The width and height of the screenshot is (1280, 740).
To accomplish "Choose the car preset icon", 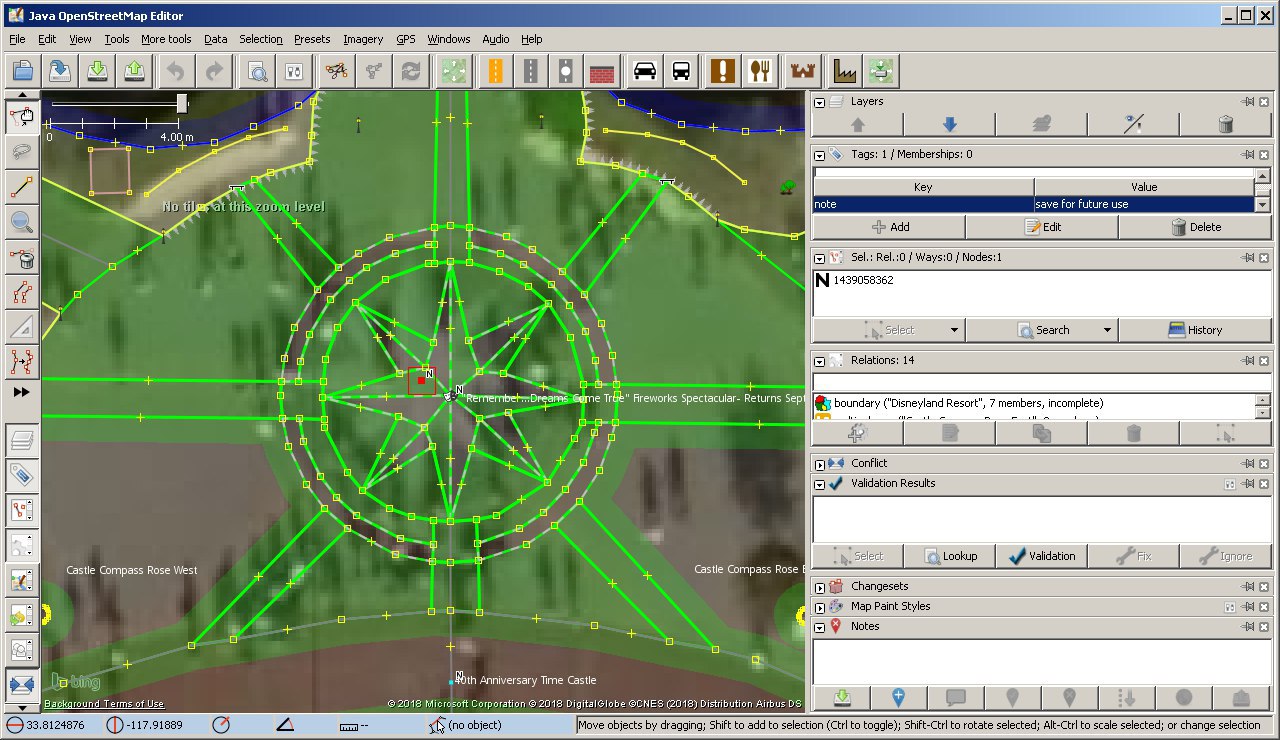I will (x=645, y=71).
